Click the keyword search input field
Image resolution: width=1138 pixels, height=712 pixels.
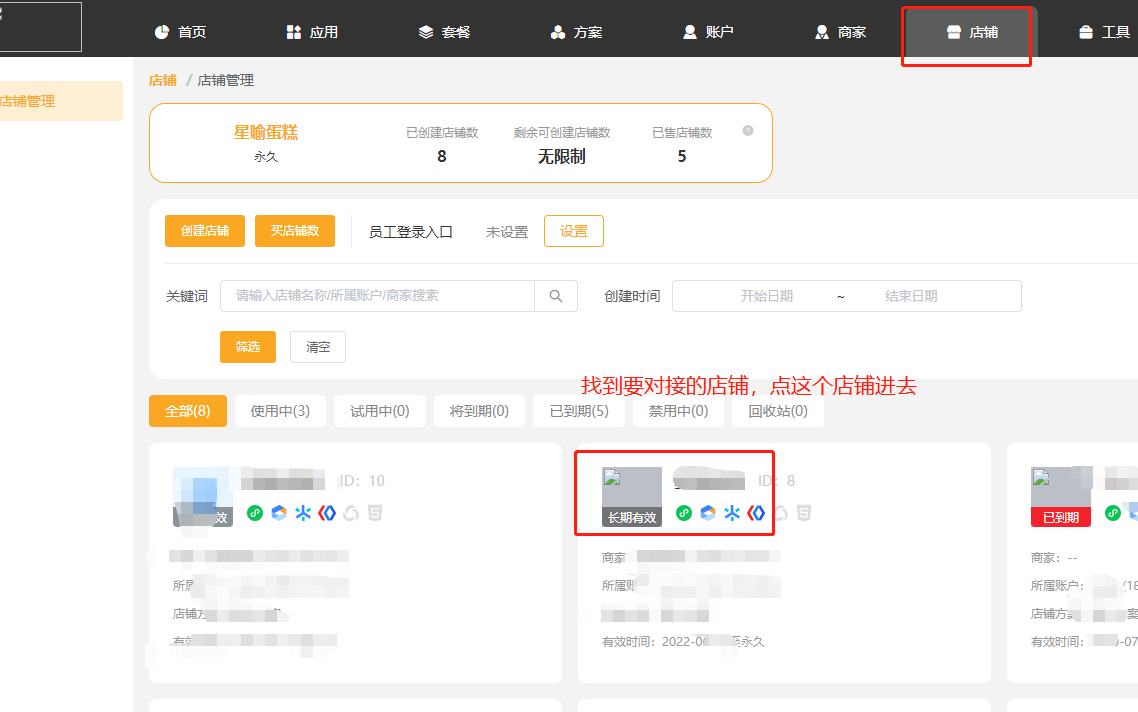point(377,296)
